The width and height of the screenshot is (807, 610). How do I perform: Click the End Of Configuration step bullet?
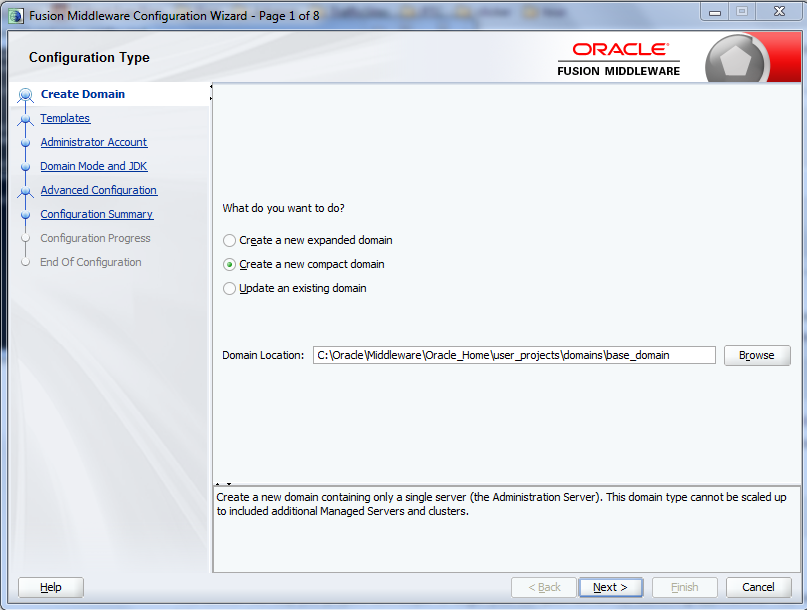(25, 263)
